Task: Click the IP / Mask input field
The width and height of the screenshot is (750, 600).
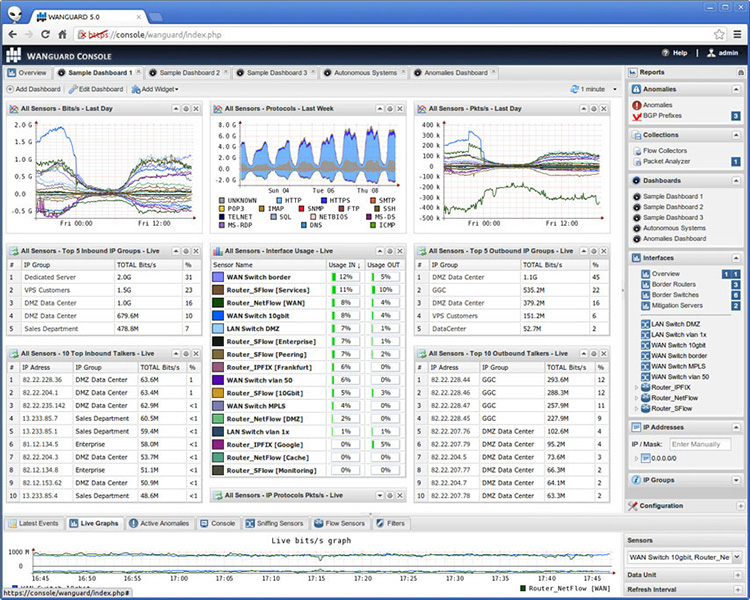Action: click(700, 444)
